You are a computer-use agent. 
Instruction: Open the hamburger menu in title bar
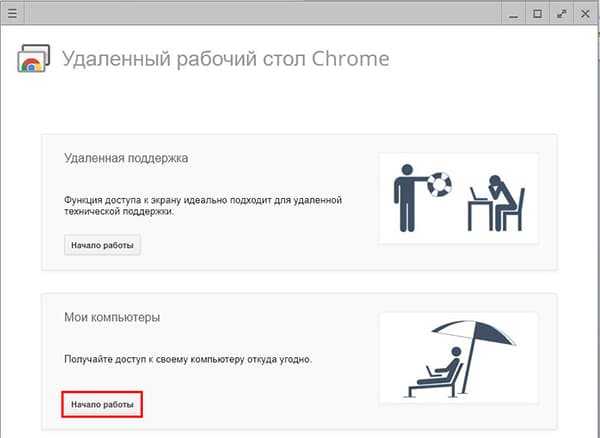coord(12,13)
